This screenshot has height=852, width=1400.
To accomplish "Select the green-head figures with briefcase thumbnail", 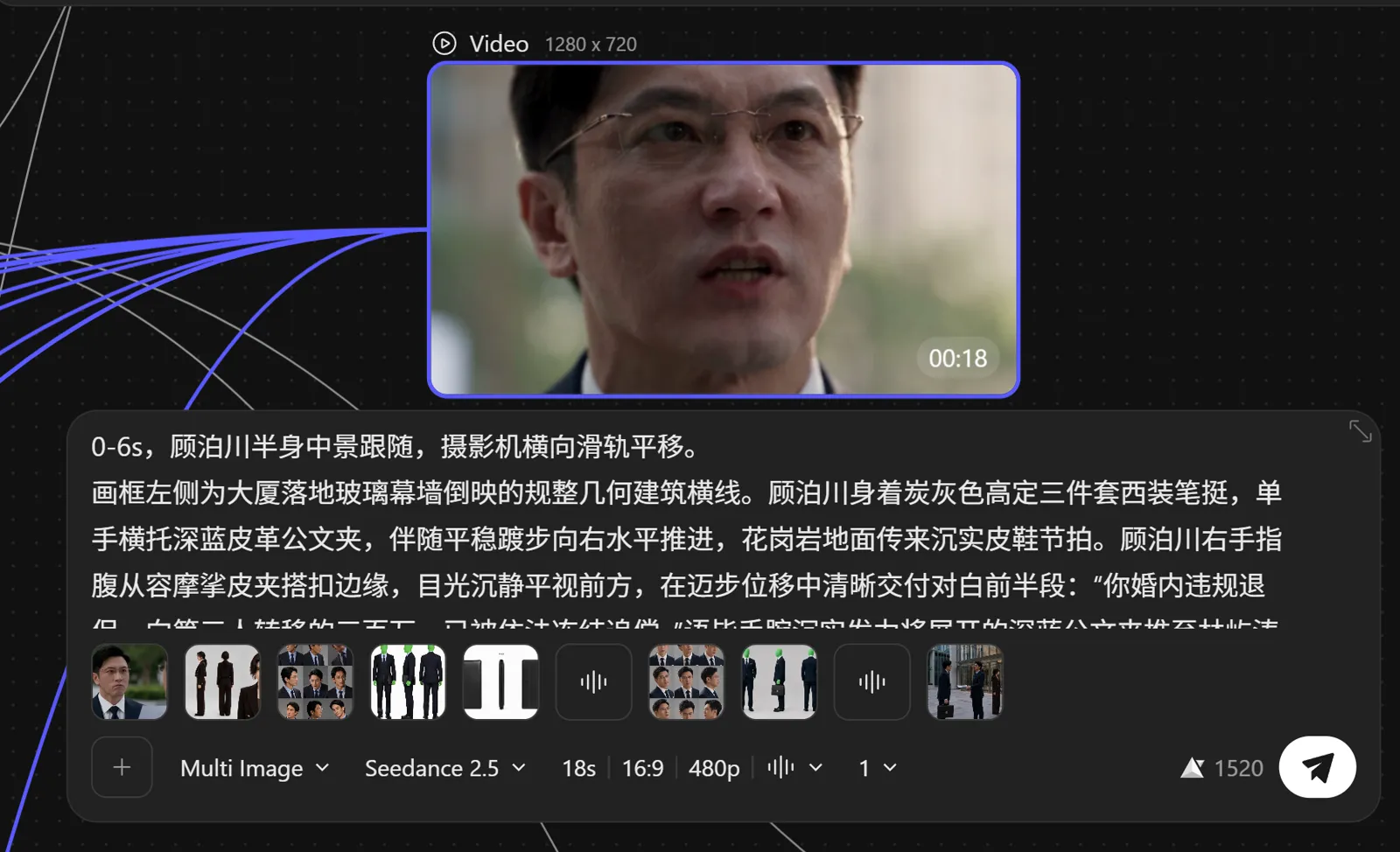I will tap(779, 682).
